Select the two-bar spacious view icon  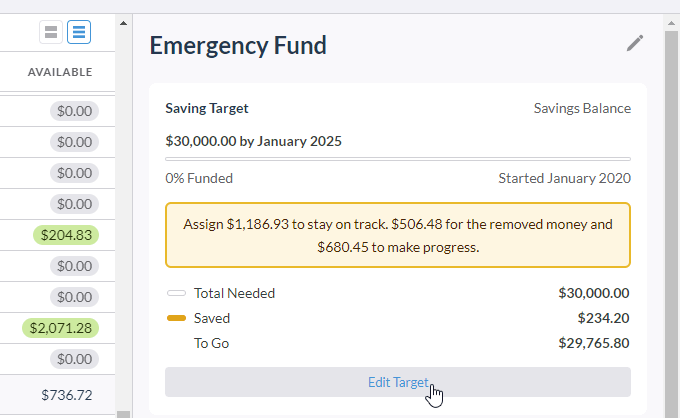point(51,32)
